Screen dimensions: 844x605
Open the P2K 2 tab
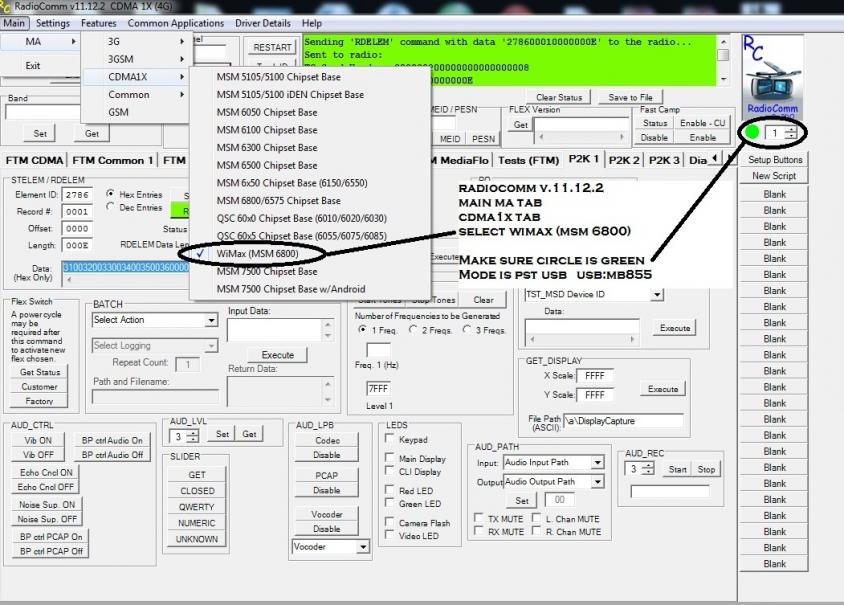pyautogui.click(x=624, y=160)
